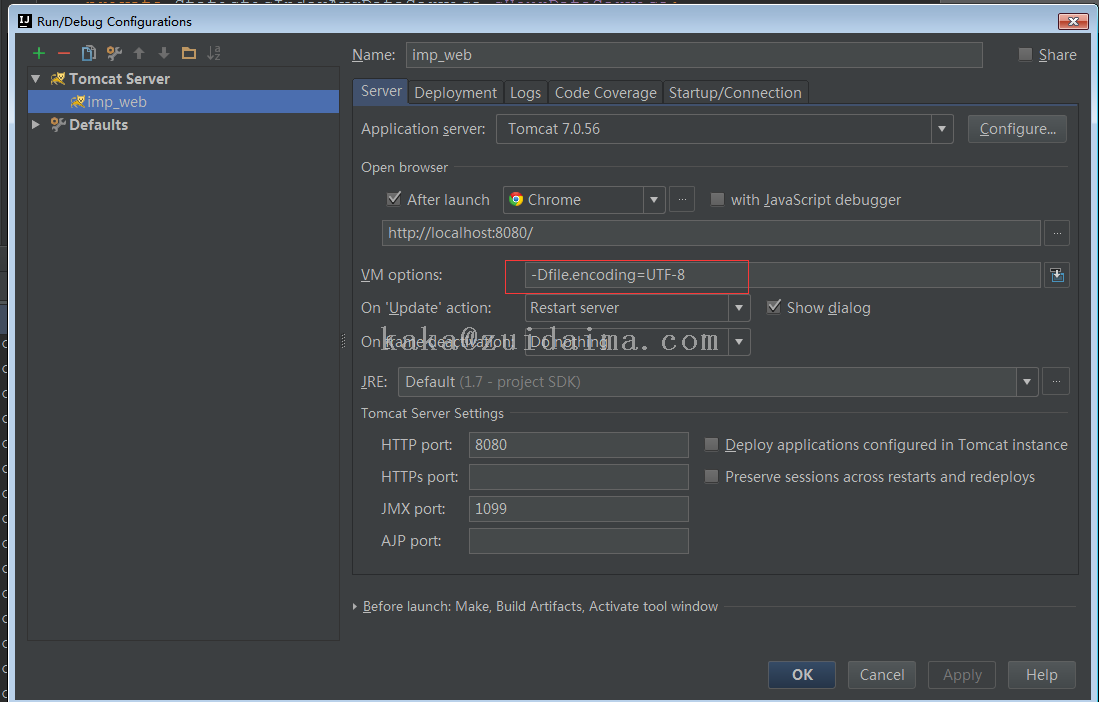
Task: Click IntelliJ logo in title bar
Action: coord(25,21)
